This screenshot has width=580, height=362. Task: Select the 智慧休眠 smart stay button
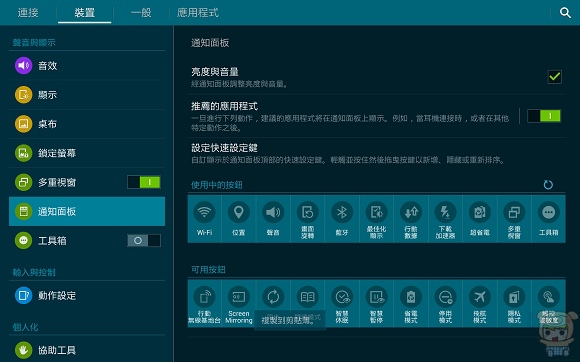342,304
